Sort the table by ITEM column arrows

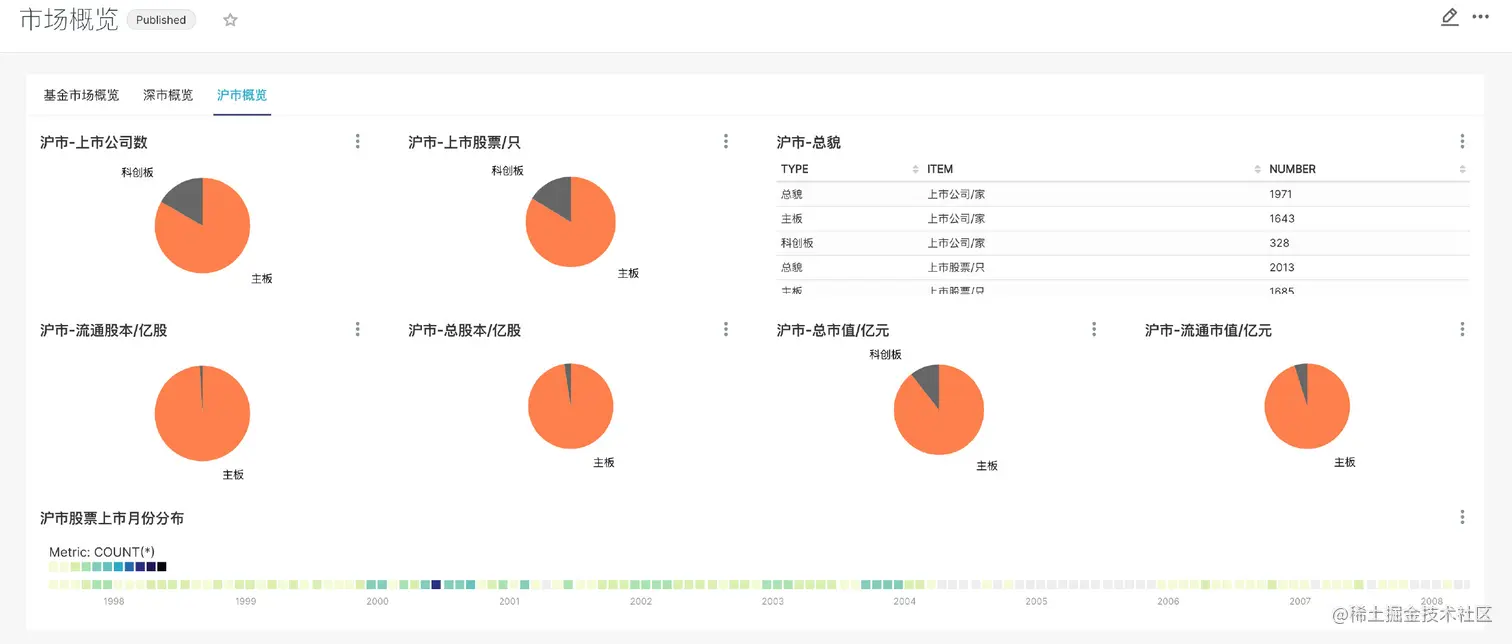pyautogui.click(x=1257, y=169)
